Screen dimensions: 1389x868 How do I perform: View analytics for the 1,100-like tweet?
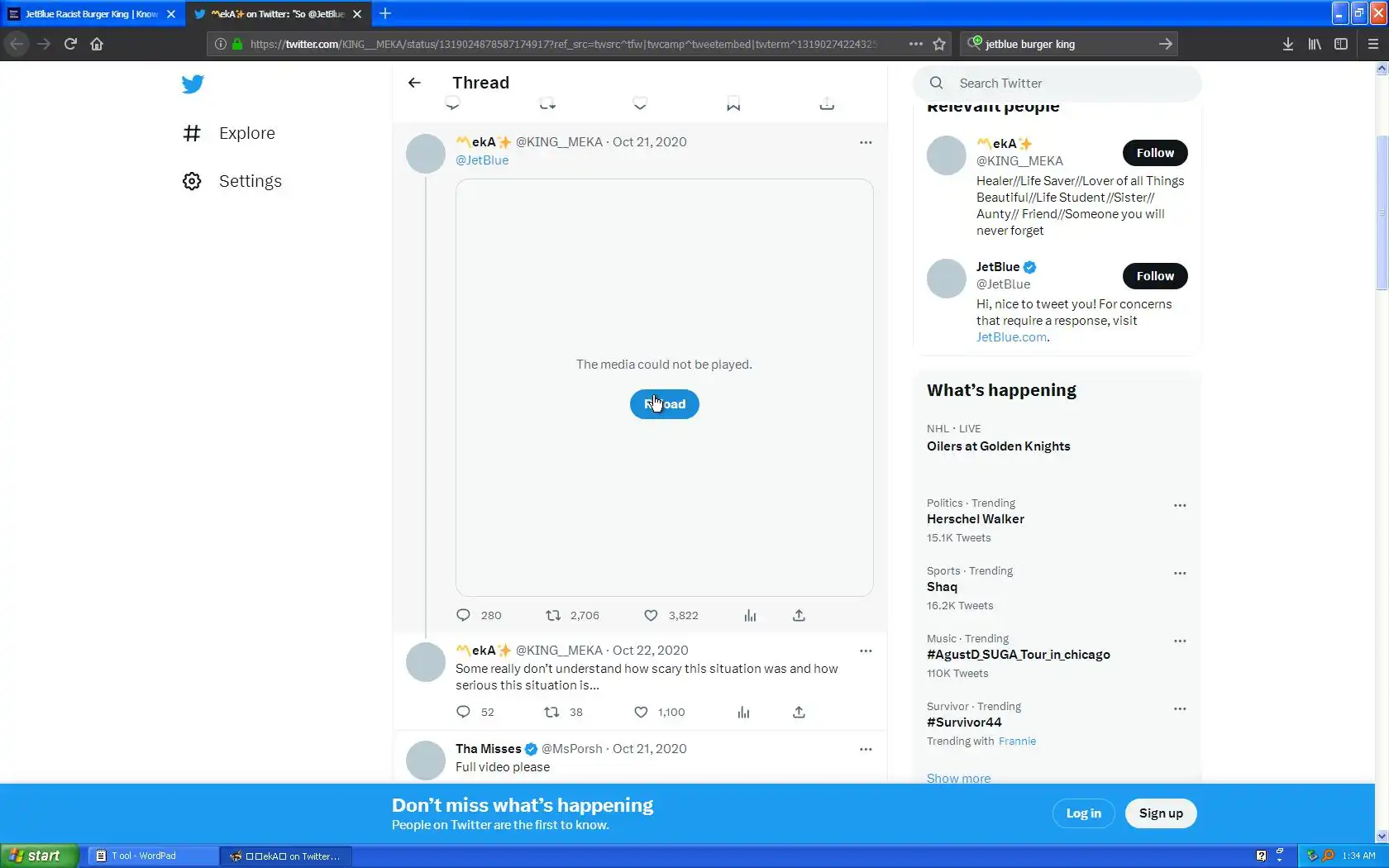click(x=743, y=712)
